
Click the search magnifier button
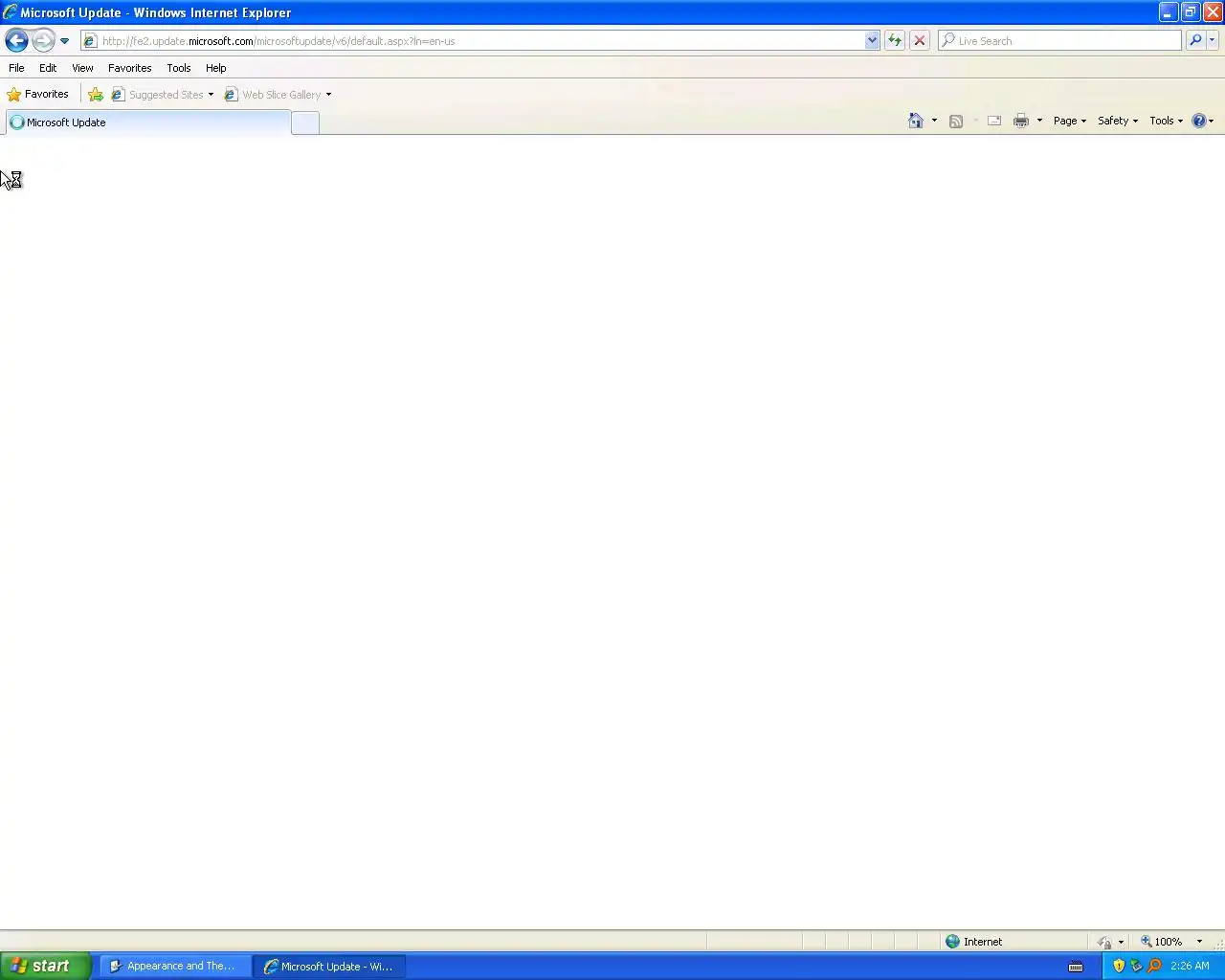pos(1195,41)
